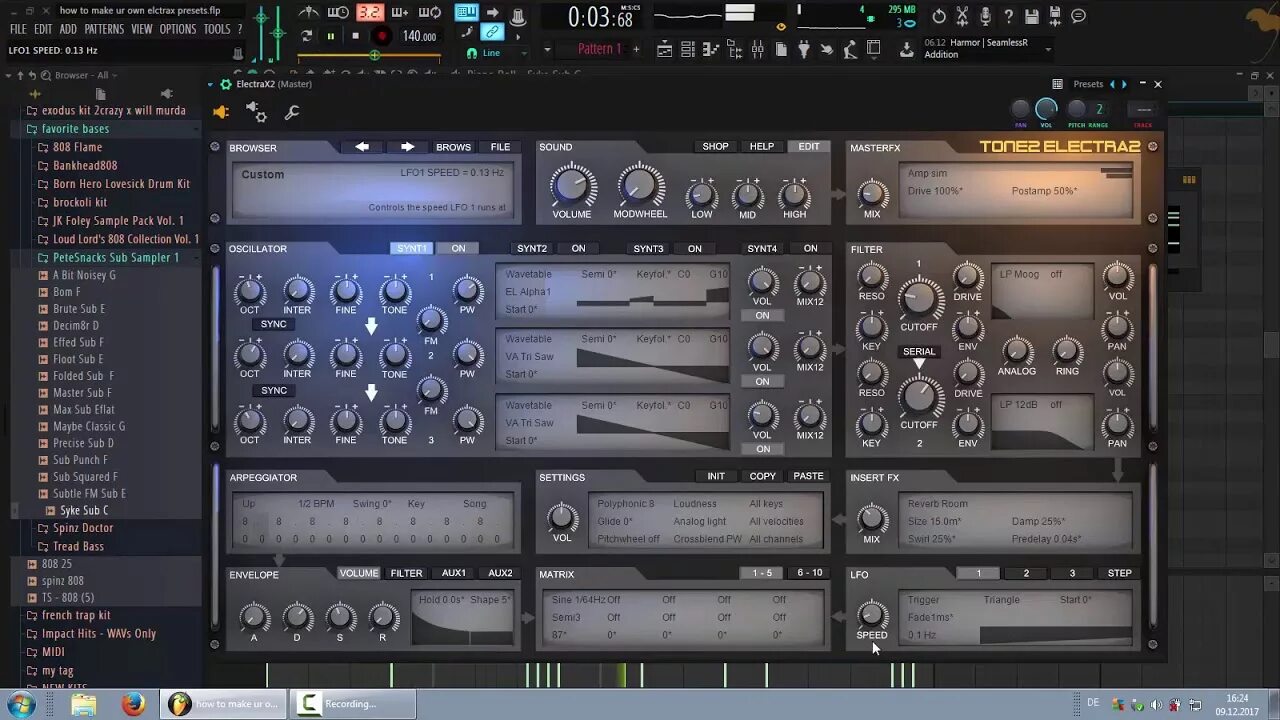Viewport: 1280px width, 720px height.
Task: Click the microphone one-click recording icon
Action: [986, 16]
